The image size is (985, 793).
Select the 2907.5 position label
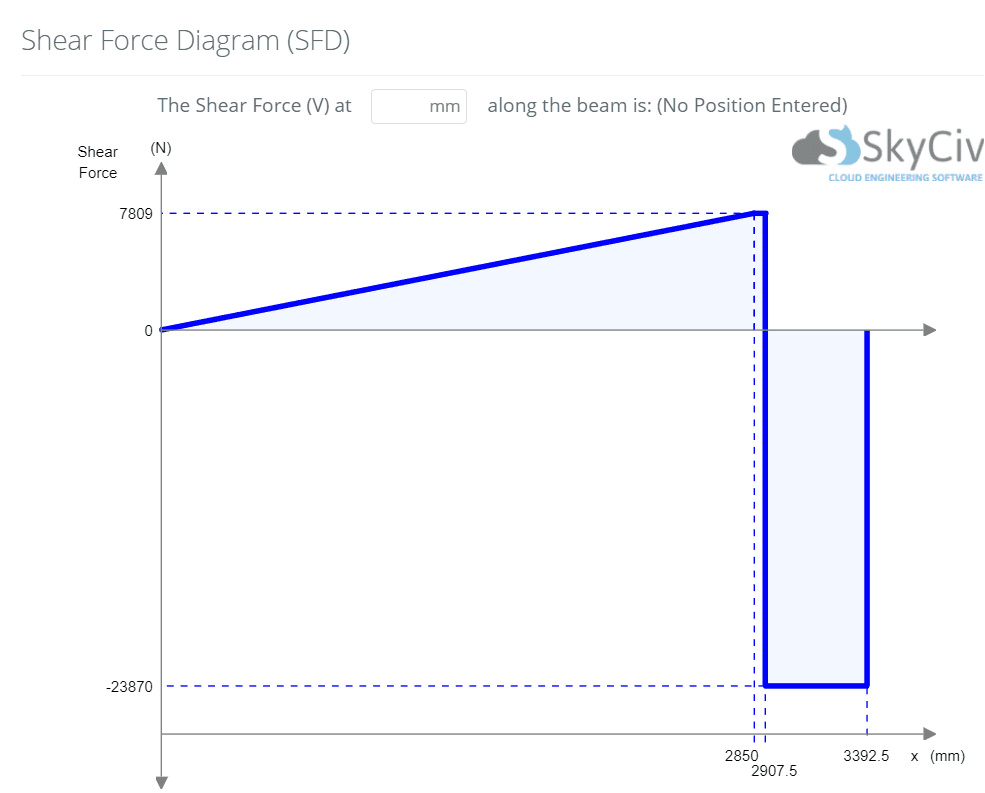pos(774,771)
